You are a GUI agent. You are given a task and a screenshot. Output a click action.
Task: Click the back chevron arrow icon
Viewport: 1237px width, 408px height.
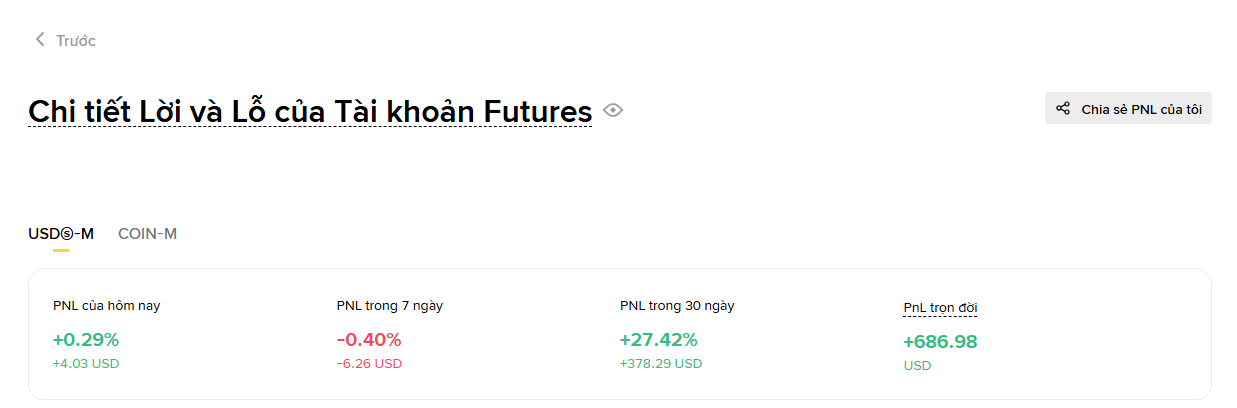(x=40, y=40)
